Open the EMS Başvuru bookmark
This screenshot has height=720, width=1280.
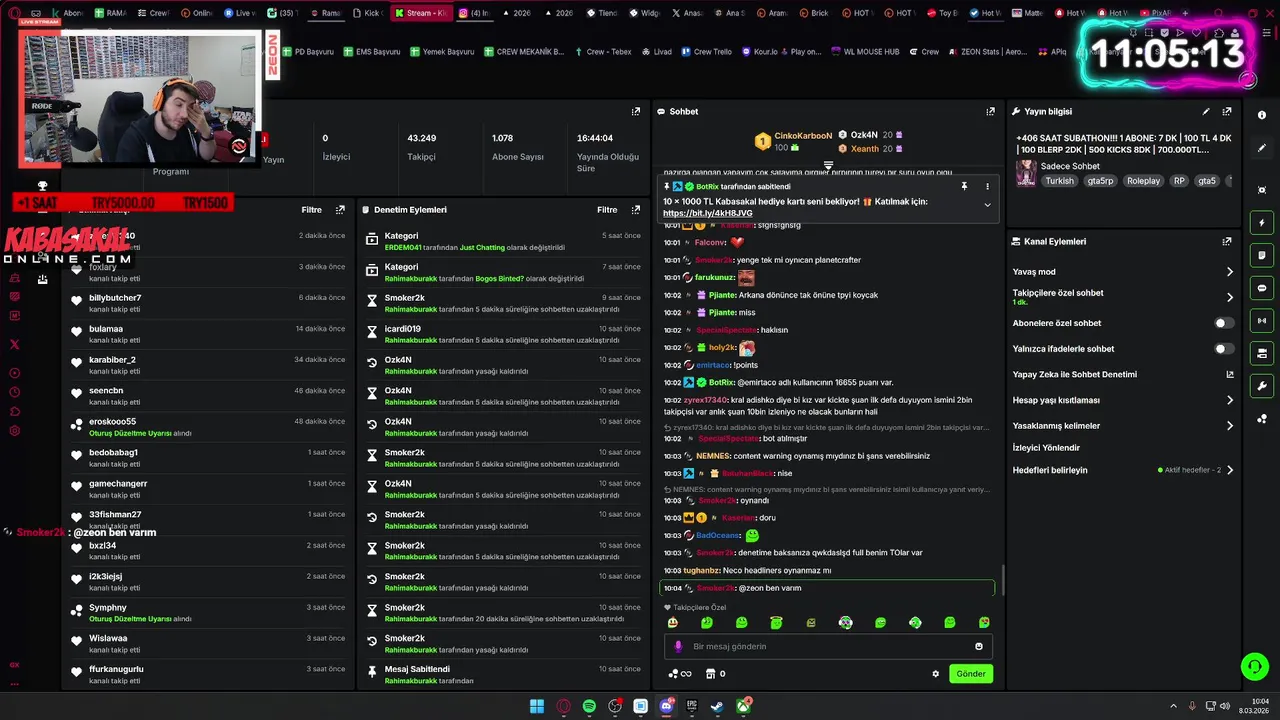pyautogui.click(x=371, y=52)
